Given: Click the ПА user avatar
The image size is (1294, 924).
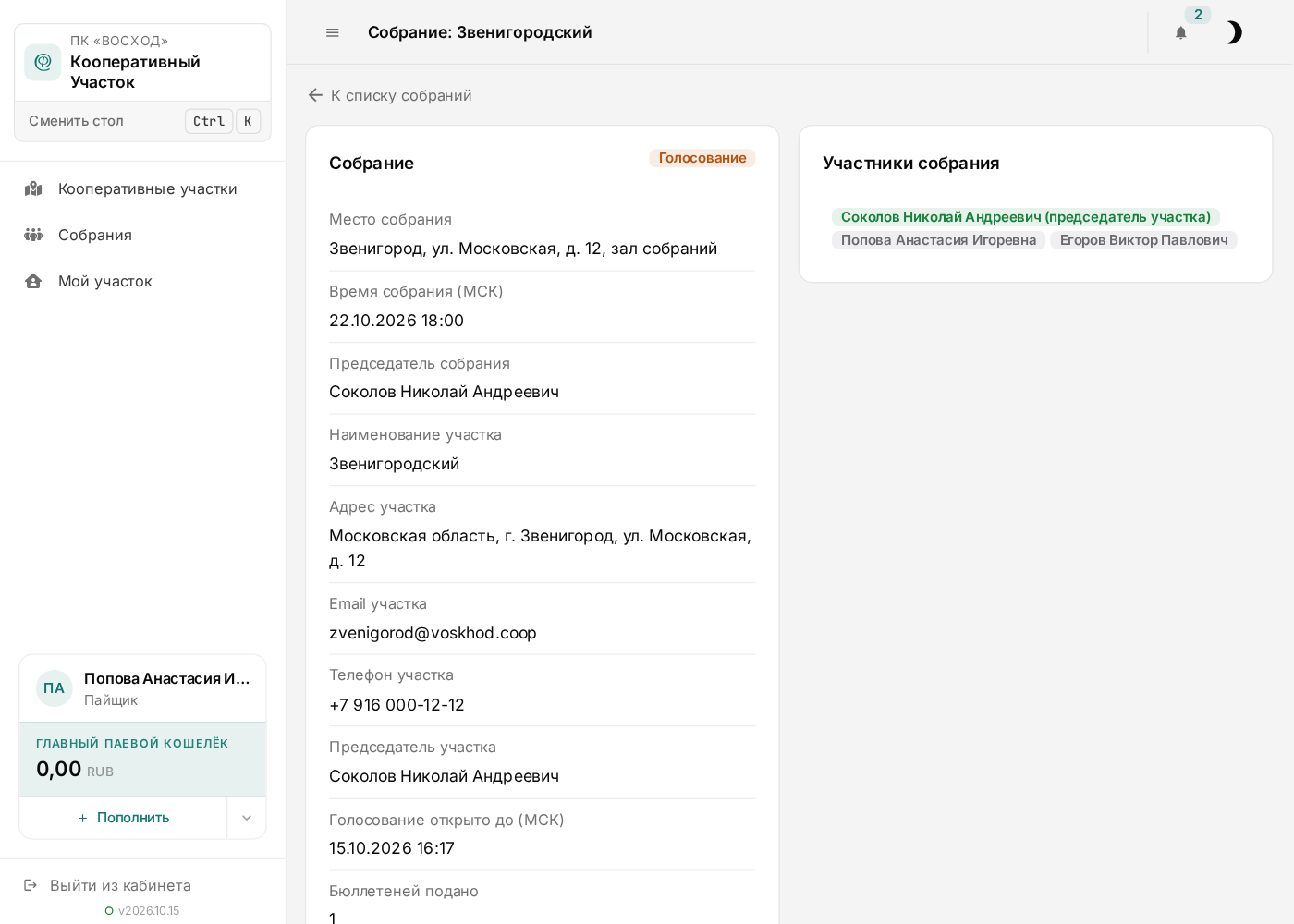Looking at the screenshot, I should 55,688.
